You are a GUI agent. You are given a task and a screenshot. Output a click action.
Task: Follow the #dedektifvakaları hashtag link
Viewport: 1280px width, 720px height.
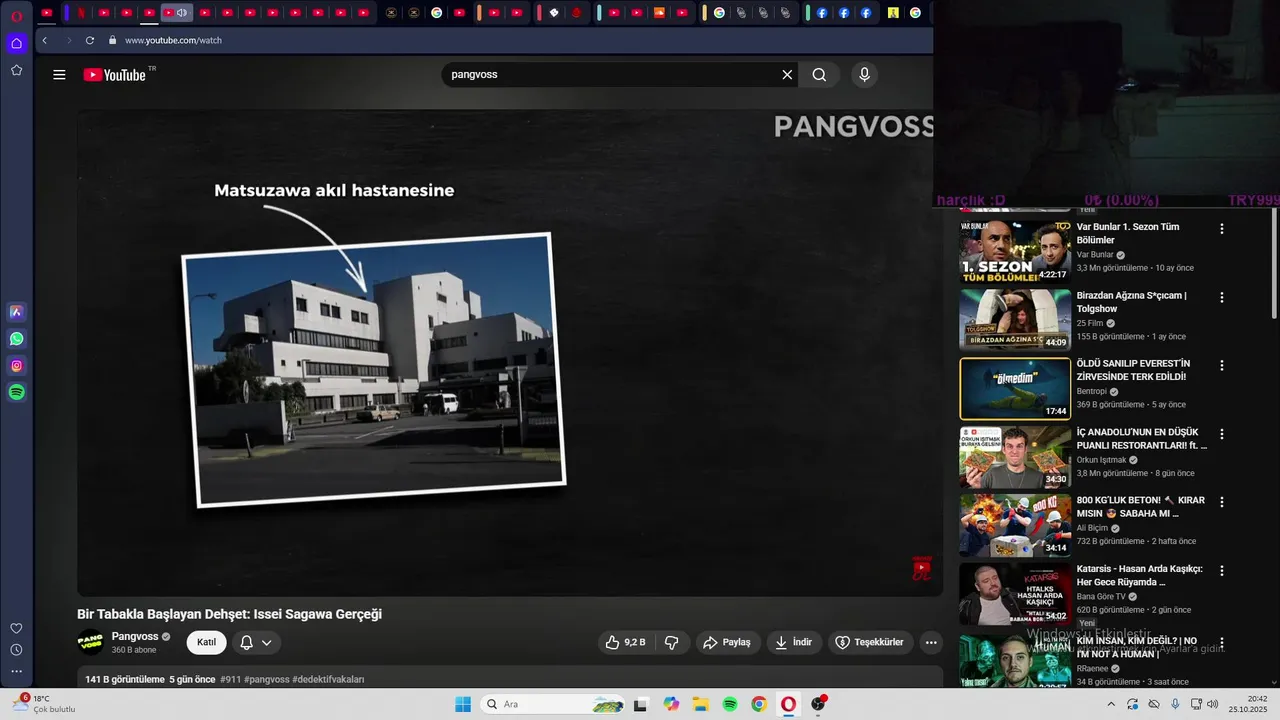pyautogui.click(x=328, y=680)
